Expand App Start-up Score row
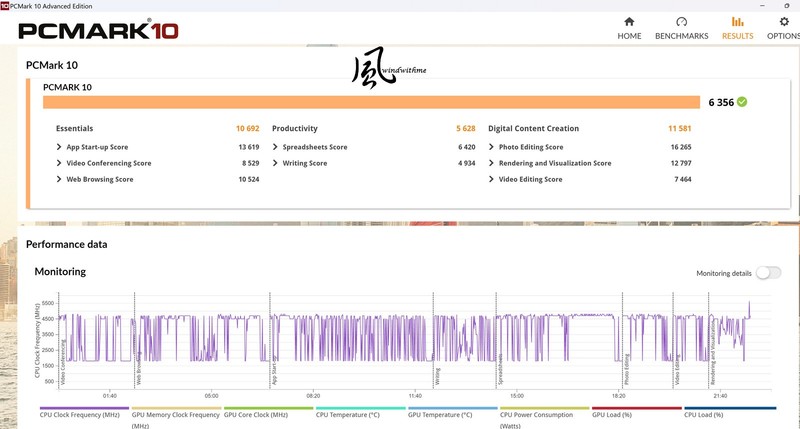The width and height of the screenshot is (800, 429). pyautogui.click(x=60, y=147)
